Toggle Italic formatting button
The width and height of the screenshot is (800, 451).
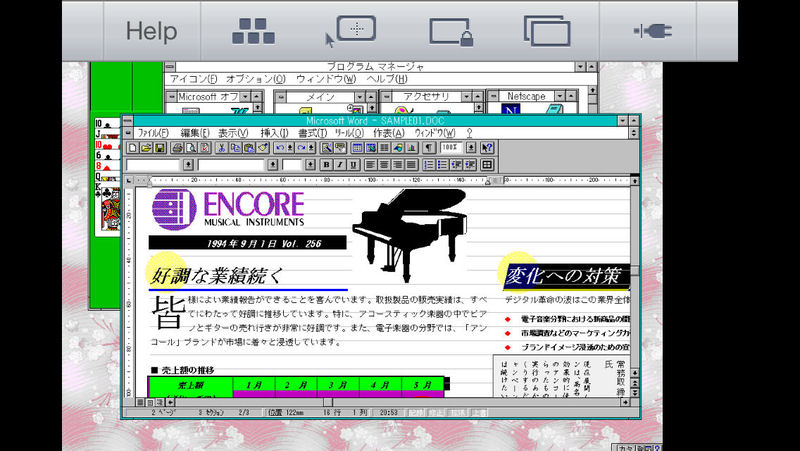[340, 165]
